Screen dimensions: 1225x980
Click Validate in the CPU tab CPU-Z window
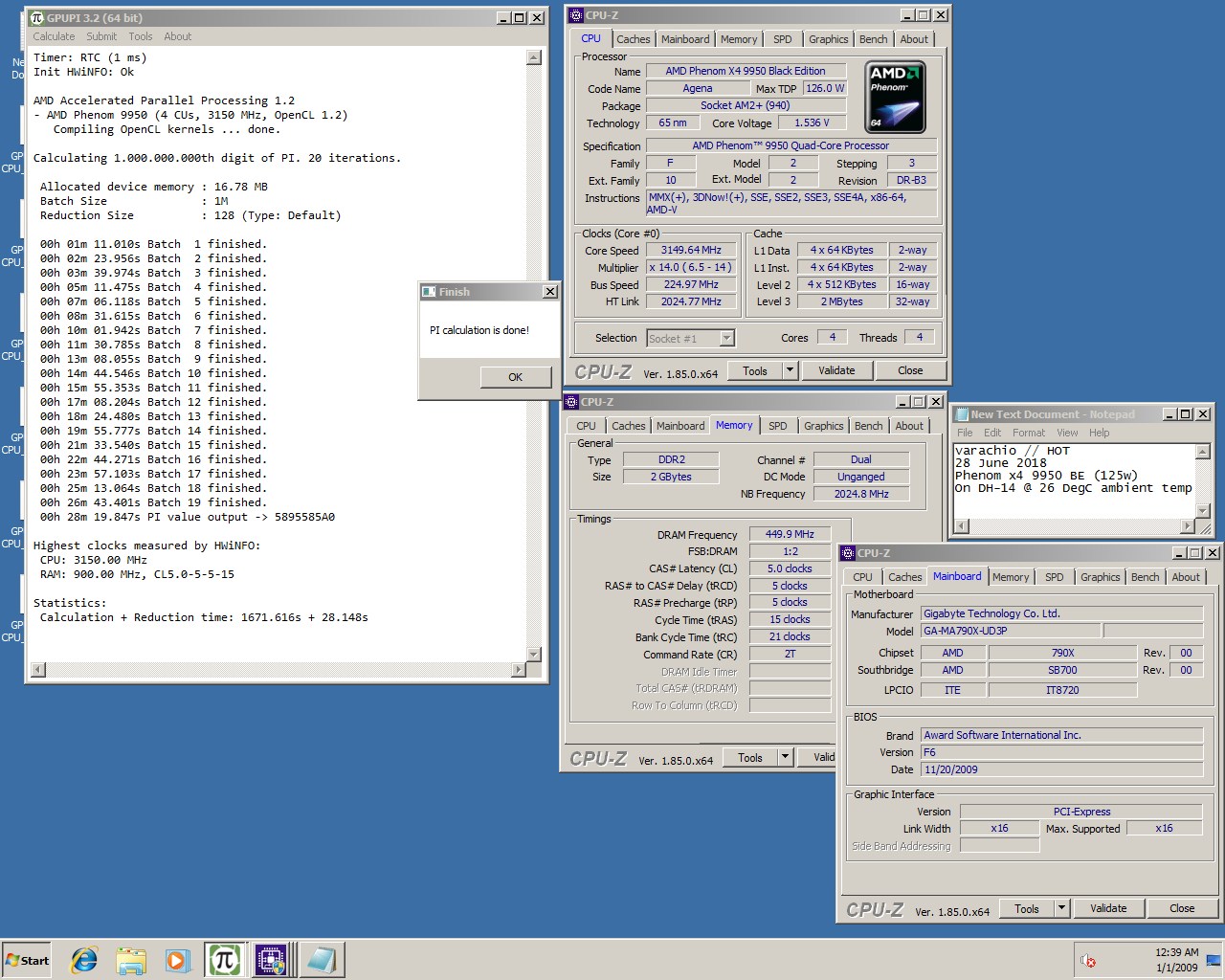click(x=836, y=370)
